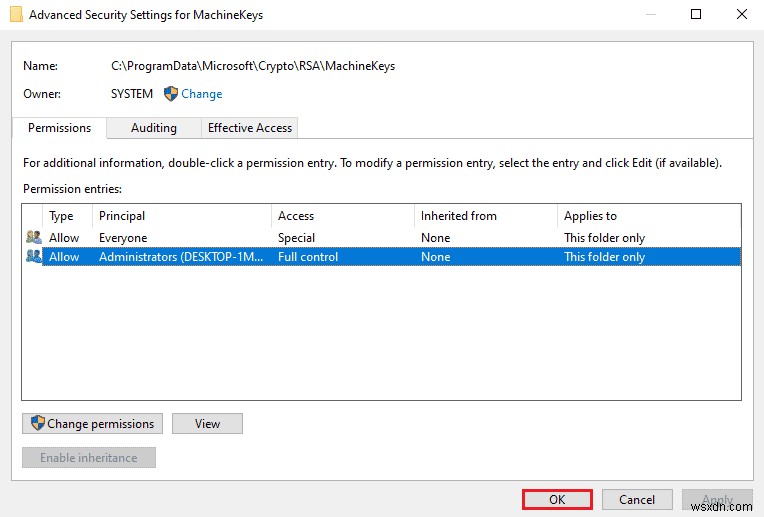Click the Administrators entry's users icon
Viewport: 764px width, 517px height.
coord(34,257)
